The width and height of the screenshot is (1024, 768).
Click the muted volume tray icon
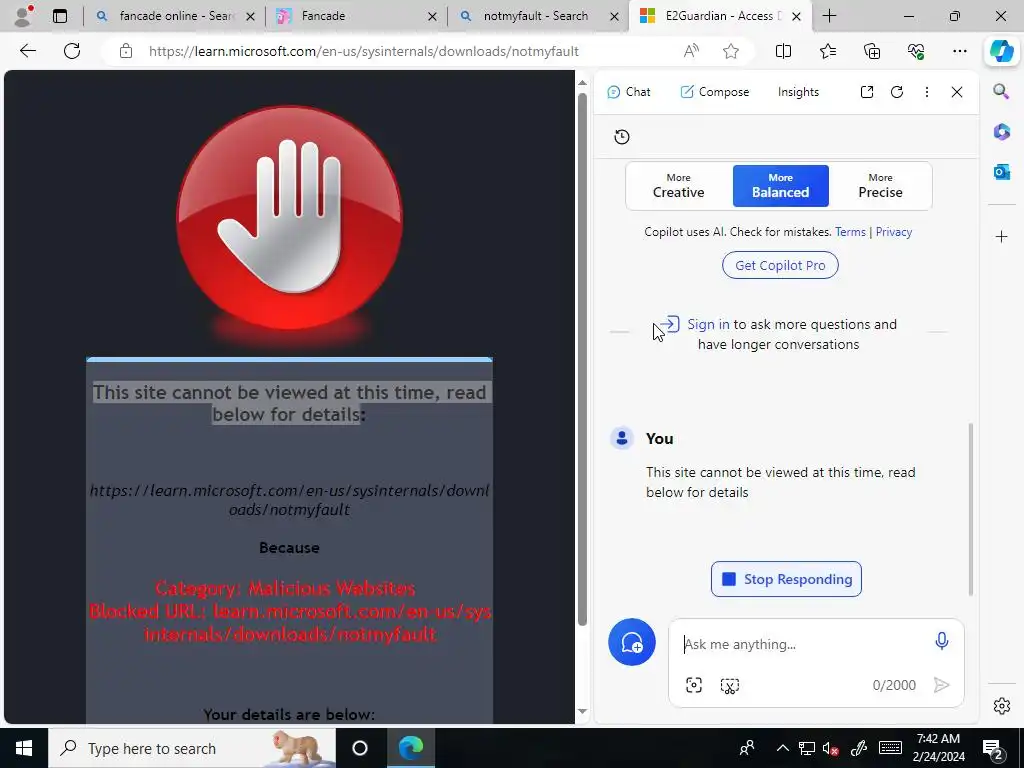tap(830, 748)
